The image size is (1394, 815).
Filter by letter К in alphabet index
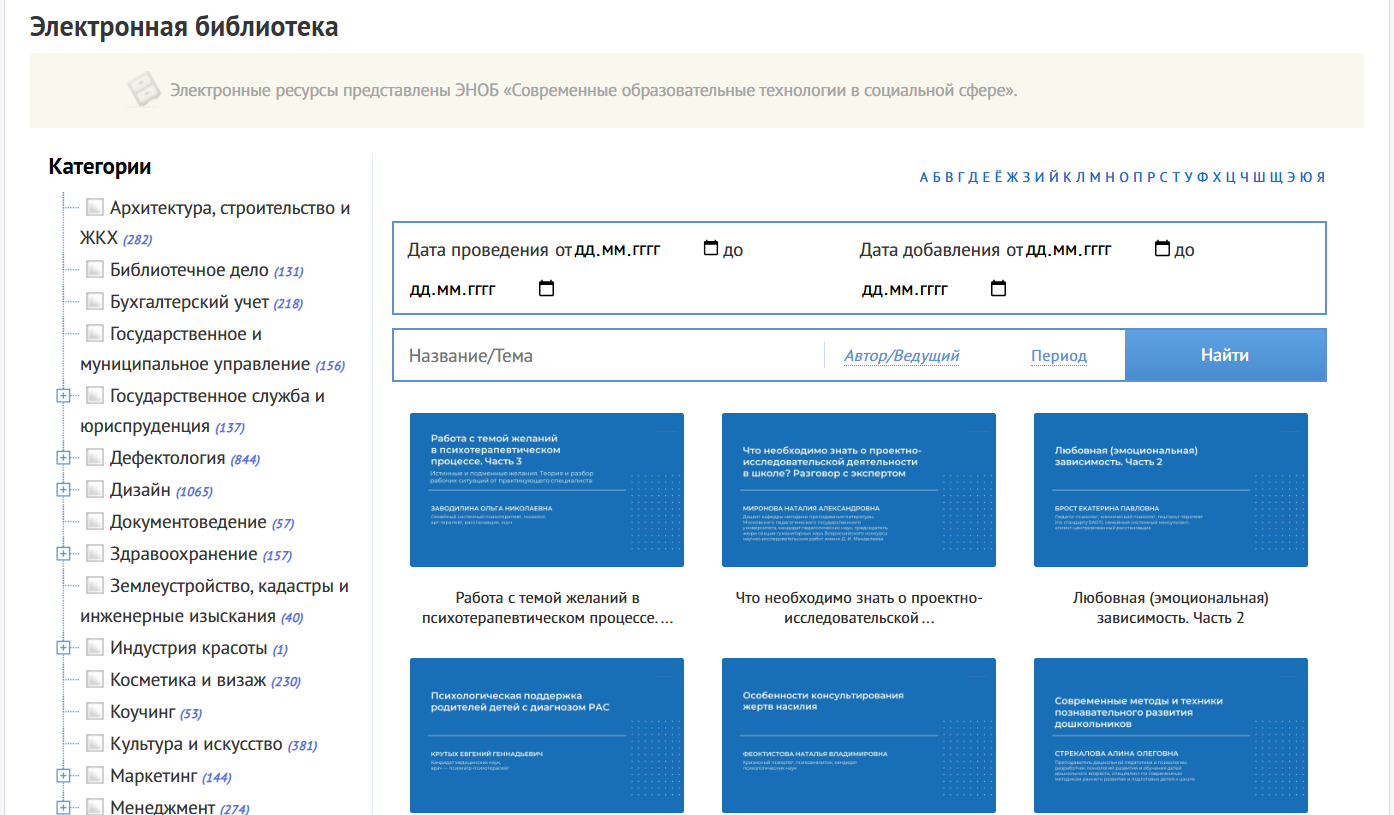[x=1067, y=177]
